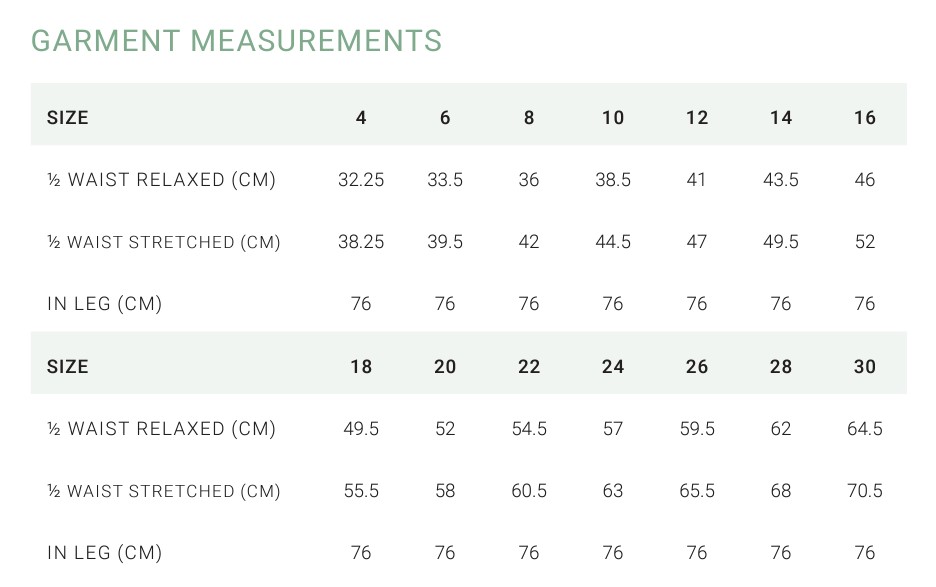
Task: Click the 60.5 value for size 22
Action: pos(529,491)
